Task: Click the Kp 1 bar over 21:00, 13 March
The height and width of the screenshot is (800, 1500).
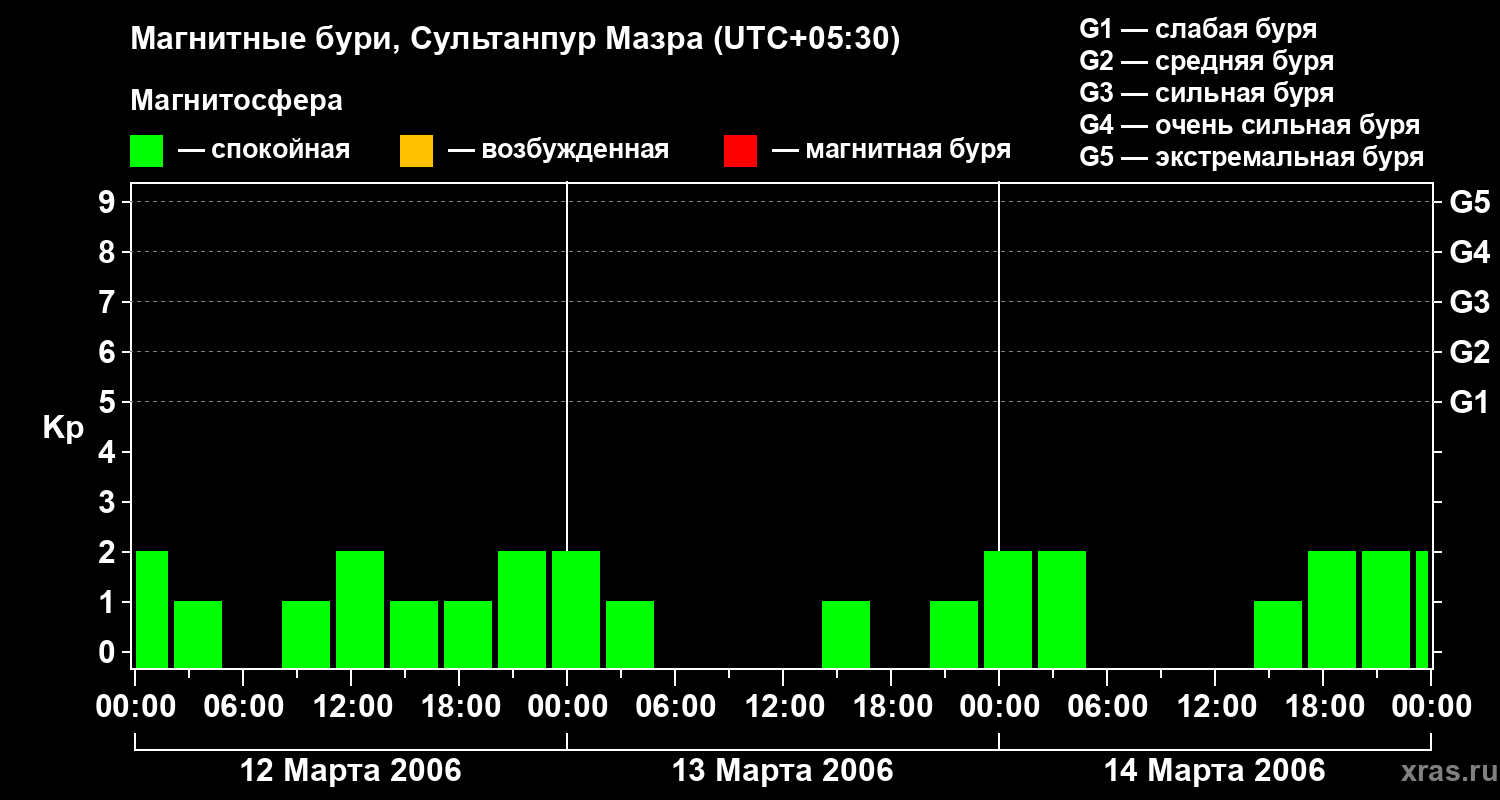Action: 954,634
